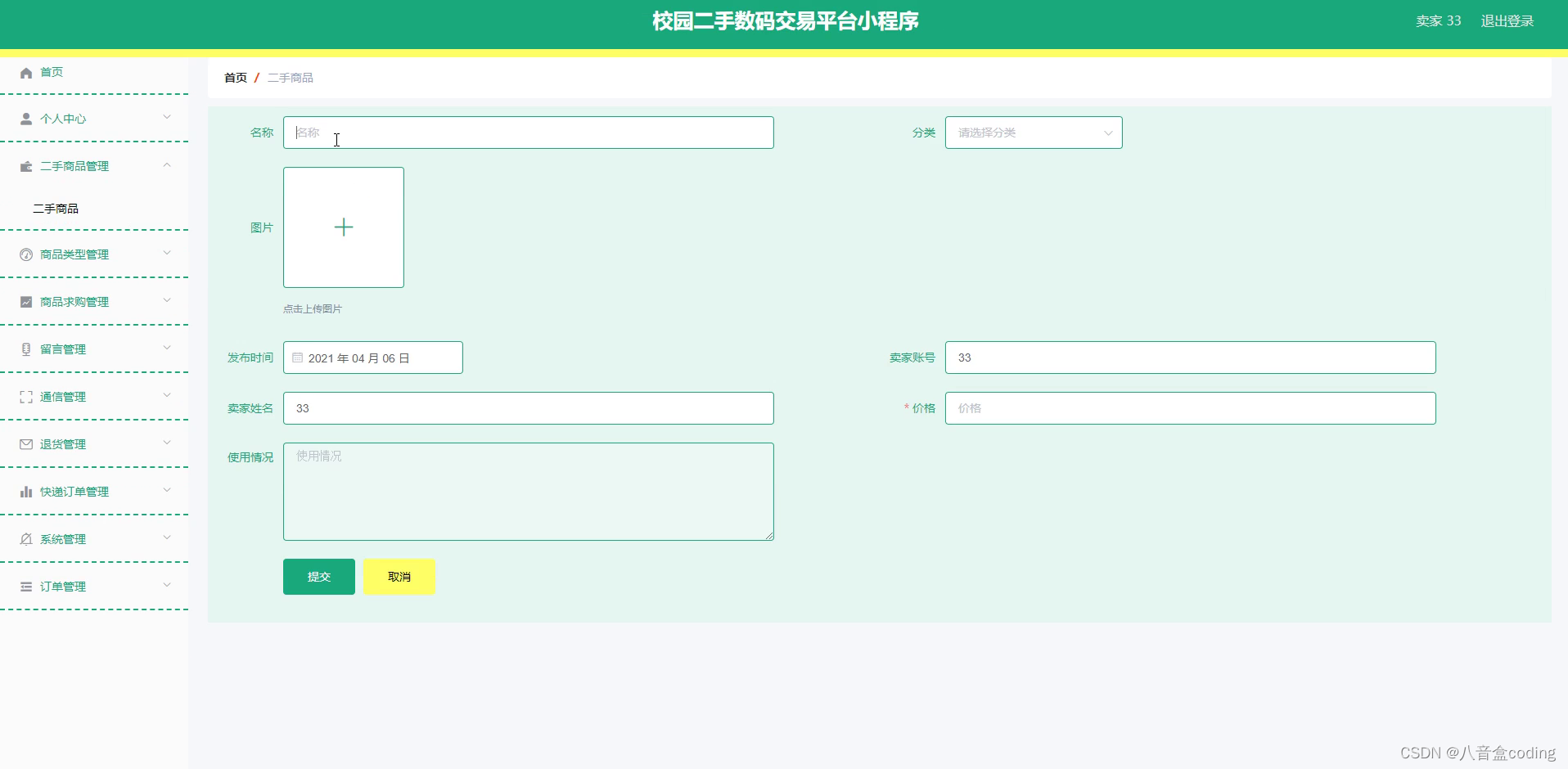The width and height of the screenshot is (1568, 769).
Task: Open the 系统管理 menu label
Action: [63, 539]
